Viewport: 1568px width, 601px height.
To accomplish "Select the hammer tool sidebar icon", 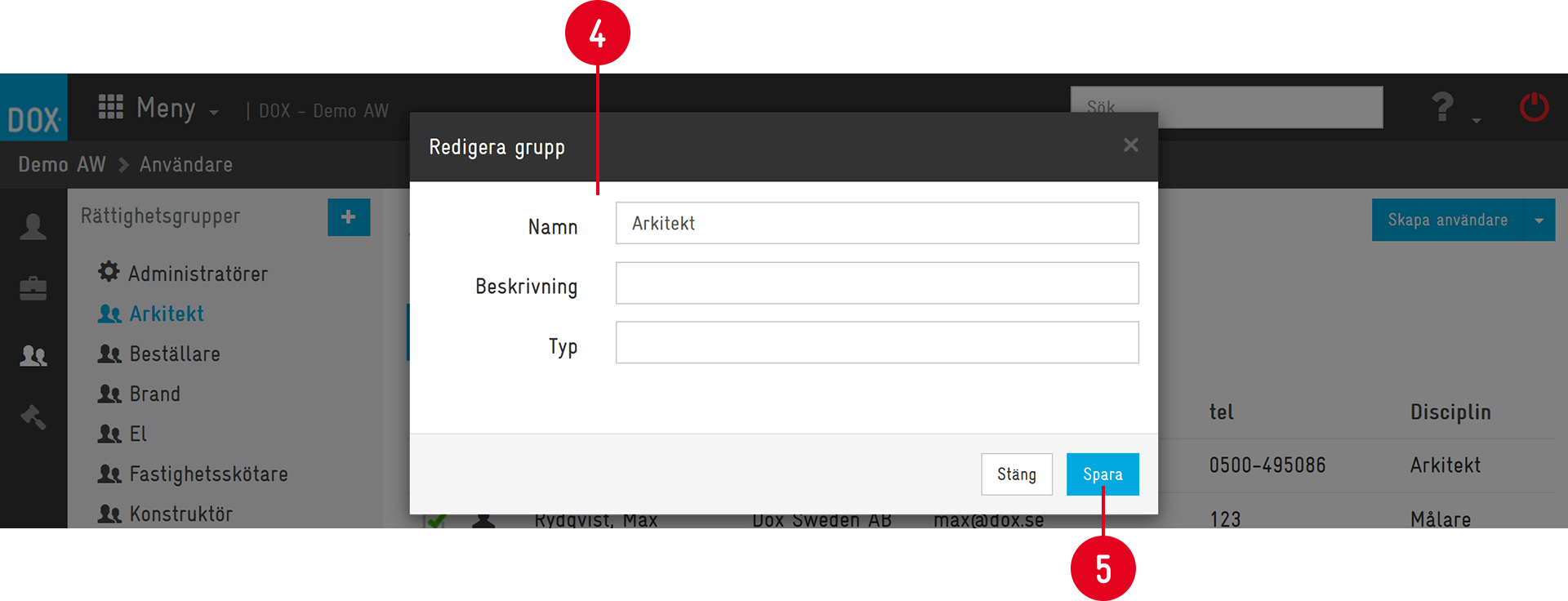I will pyautogui.click(x=33, y=416).
